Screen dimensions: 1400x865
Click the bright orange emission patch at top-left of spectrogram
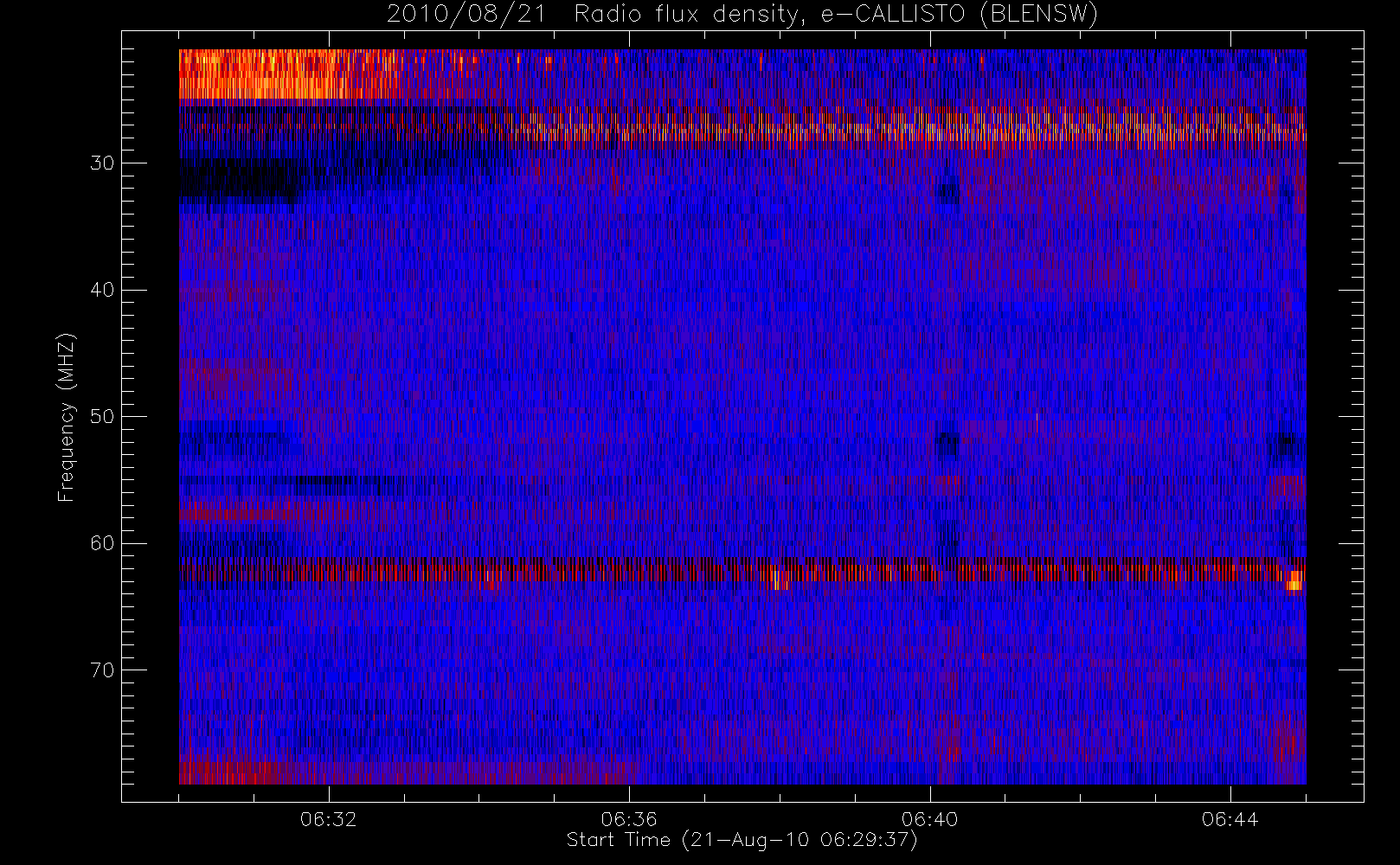pos(264,74)
